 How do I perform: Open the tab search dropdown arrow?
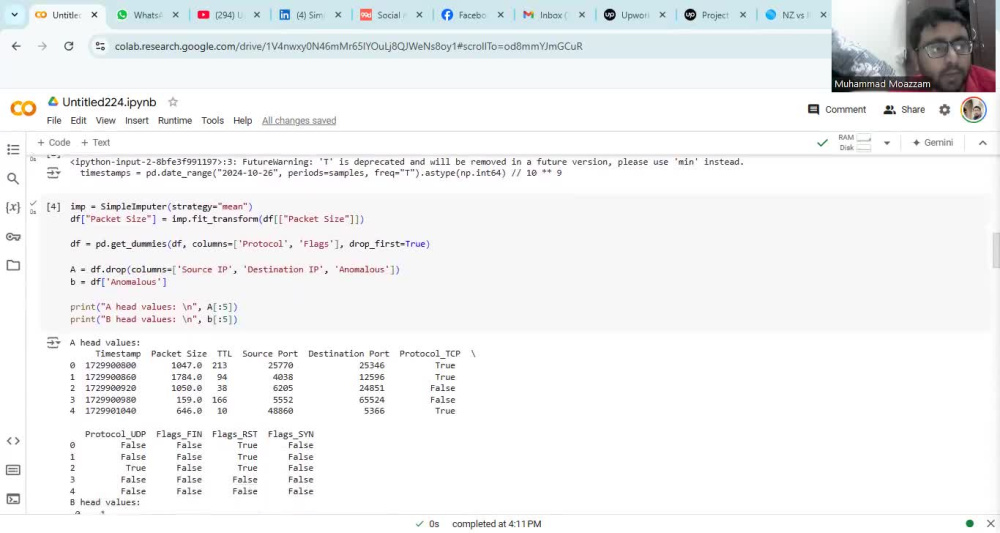click(14, 15)
